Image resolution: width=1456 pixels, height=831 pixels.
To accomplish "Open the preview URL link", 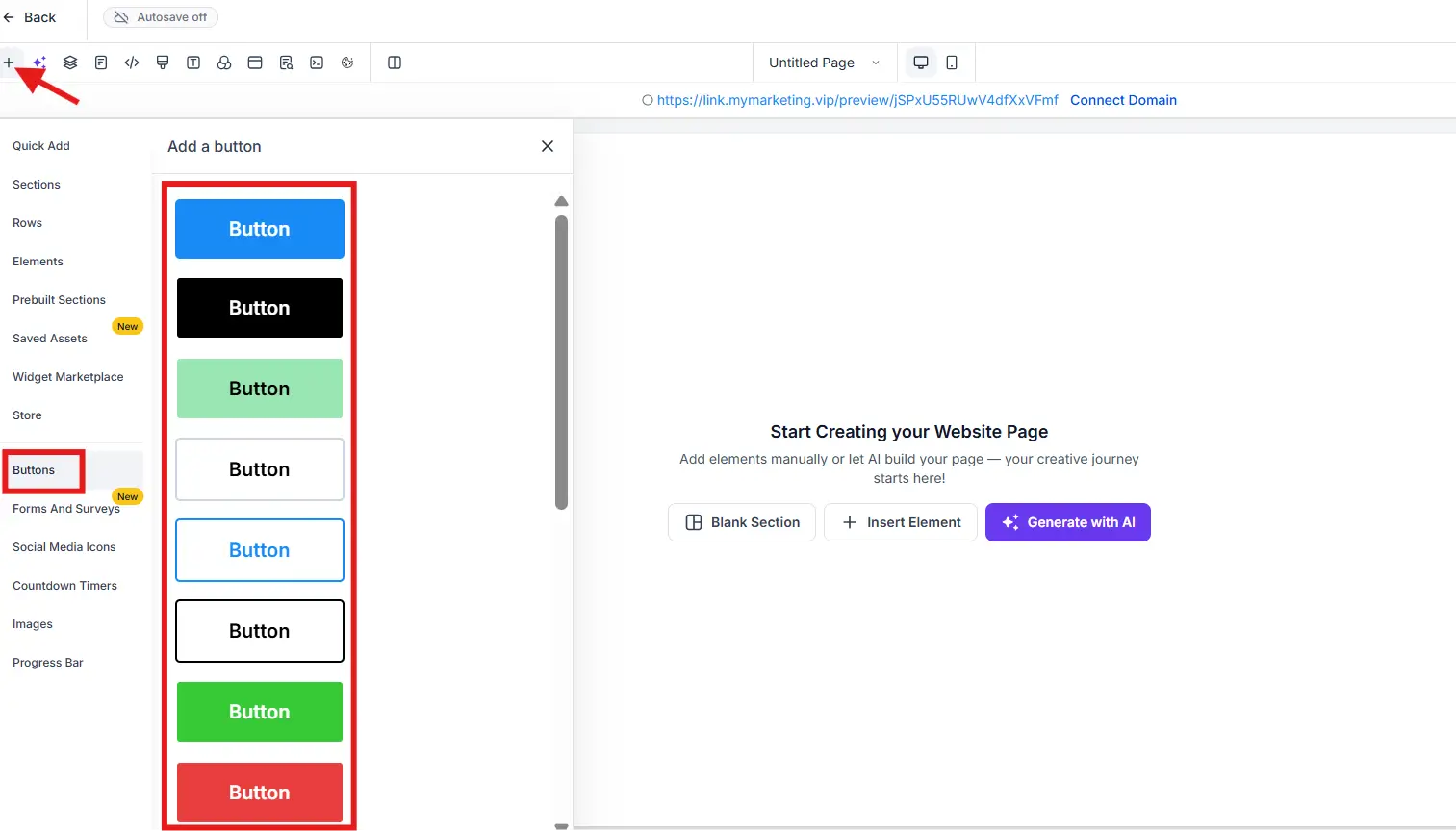I will tap(857, 100).
